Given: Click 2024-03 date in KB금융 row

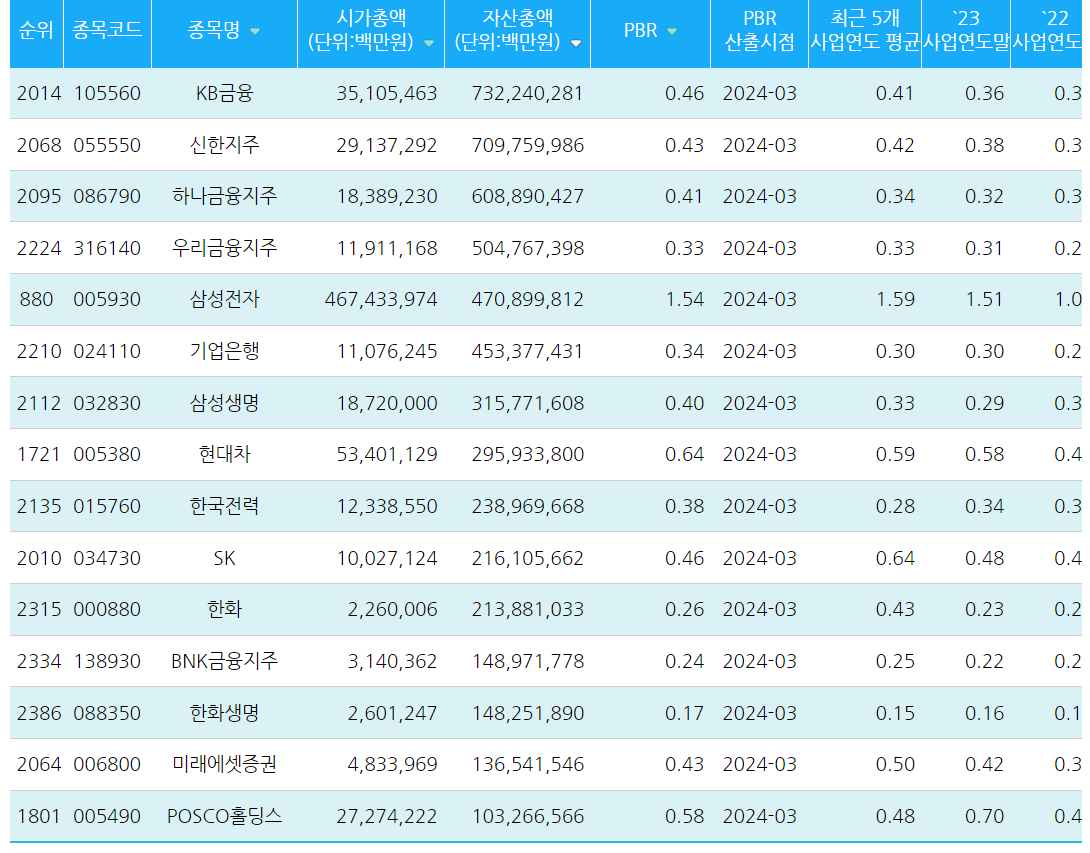Looking at the screenshot, I should pos(759,93).
